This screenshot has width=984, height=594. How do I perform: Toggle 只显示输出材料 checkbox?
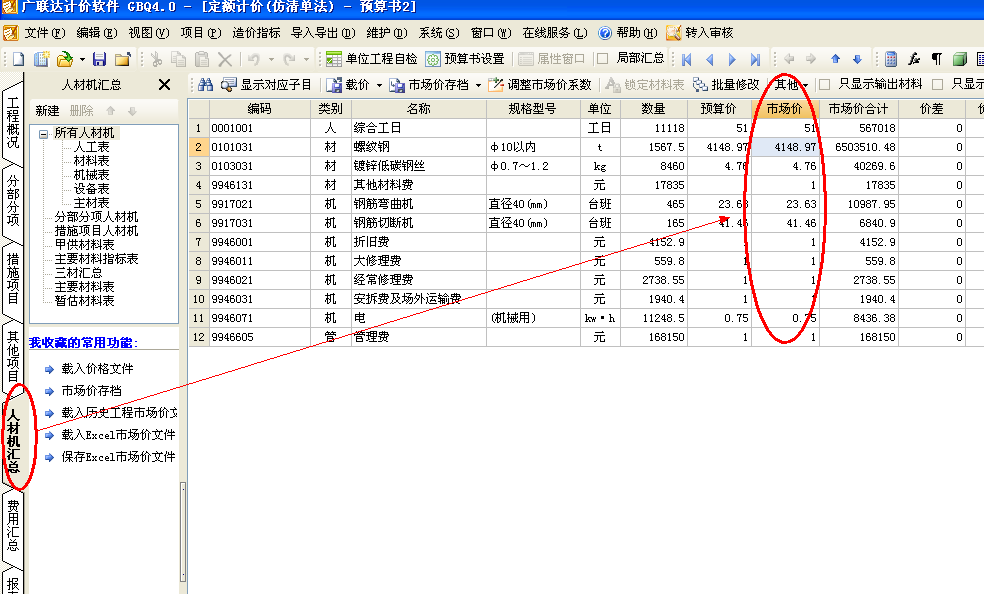click(825, 84)
